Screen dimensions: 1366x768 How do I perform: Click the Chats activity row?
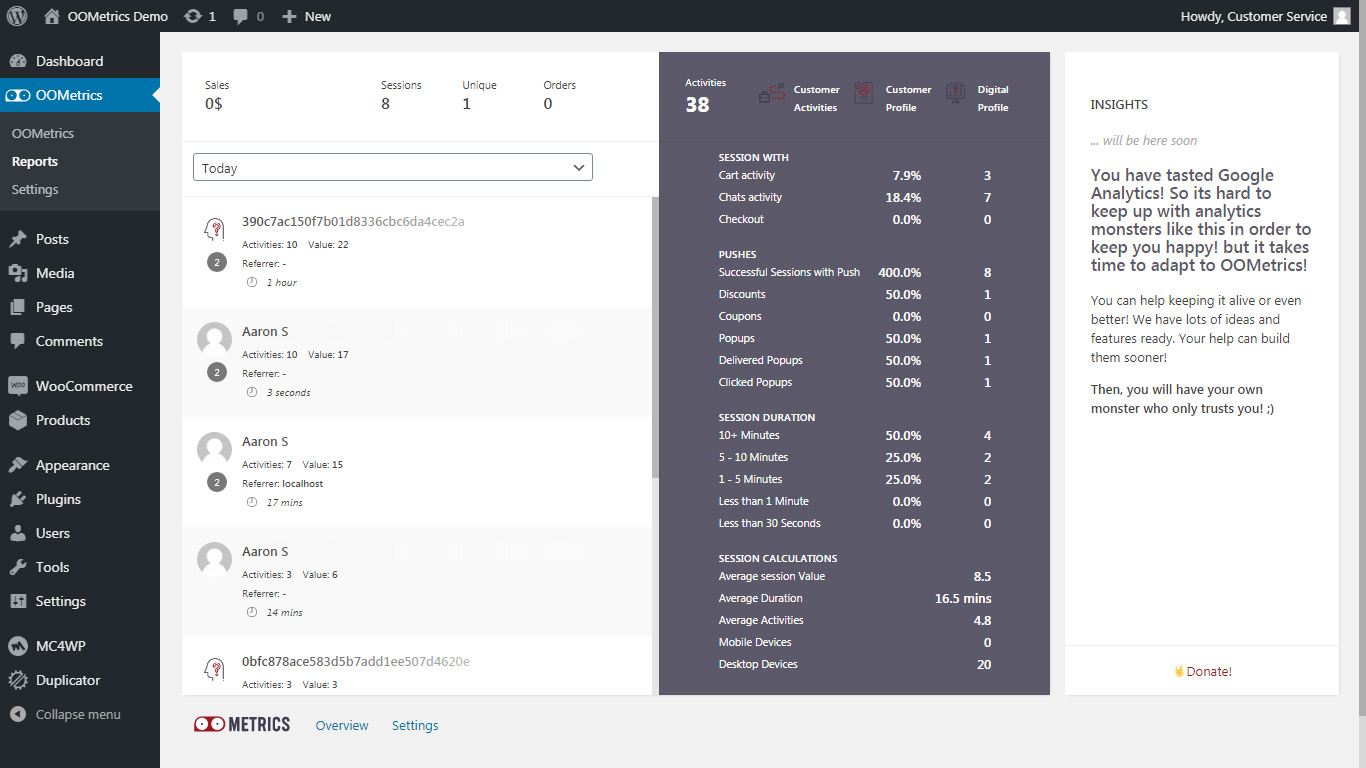pos(855,197)
